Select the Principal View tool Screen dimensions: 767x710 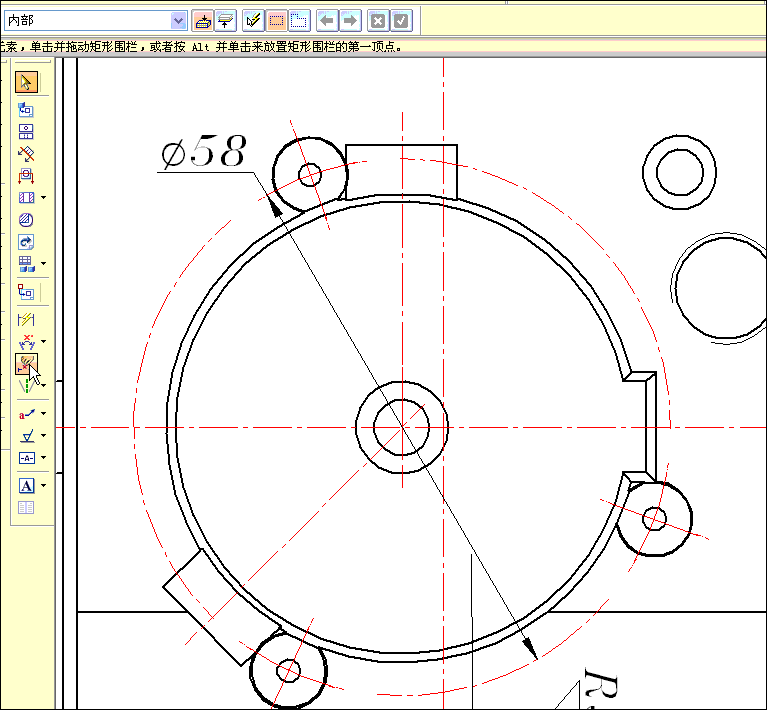coord(26,132)
